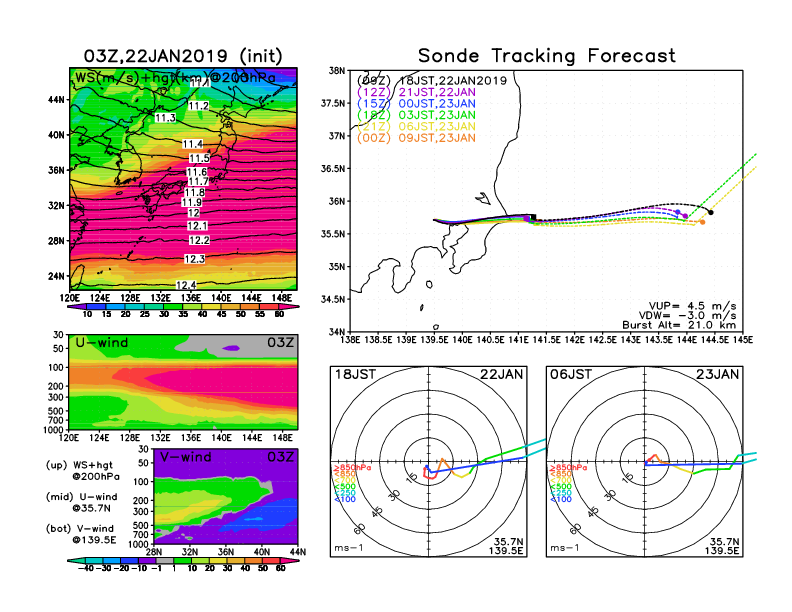Pick the purple below-10 swatch on wind-speed colorbar
The height and width of the screenshot is (612, 792).
[76, 307]
